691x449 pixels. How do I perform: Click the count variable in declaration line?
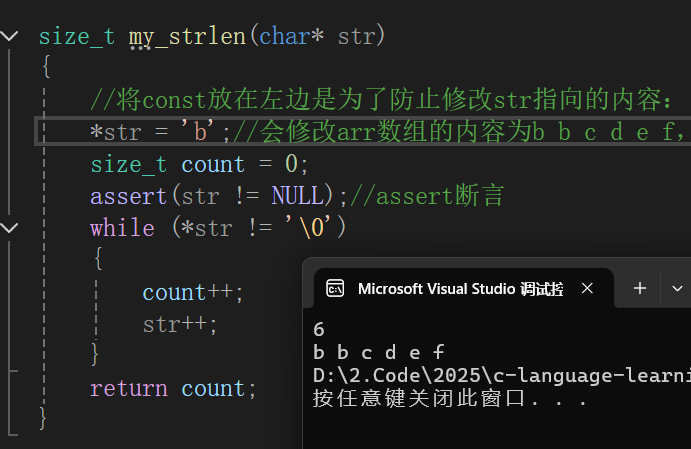(x=213, y=164)
